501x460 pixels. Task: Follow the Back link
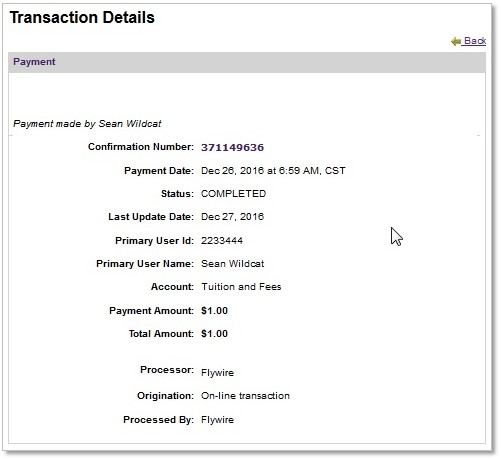tap(474, 41)
